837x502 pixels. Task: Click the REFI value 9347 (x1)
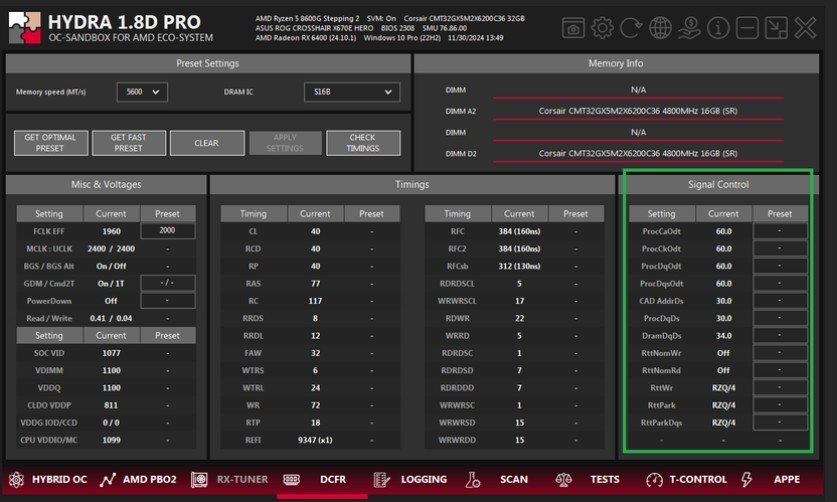tap(315, 440)
